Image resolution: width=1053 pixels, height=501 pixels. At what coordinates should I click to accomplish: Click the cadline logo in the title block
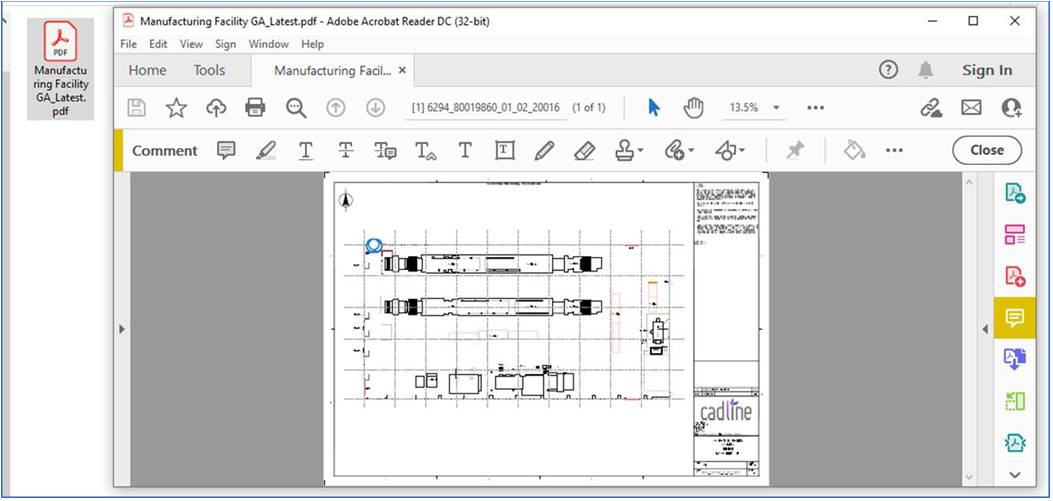[x=726, y=412]
